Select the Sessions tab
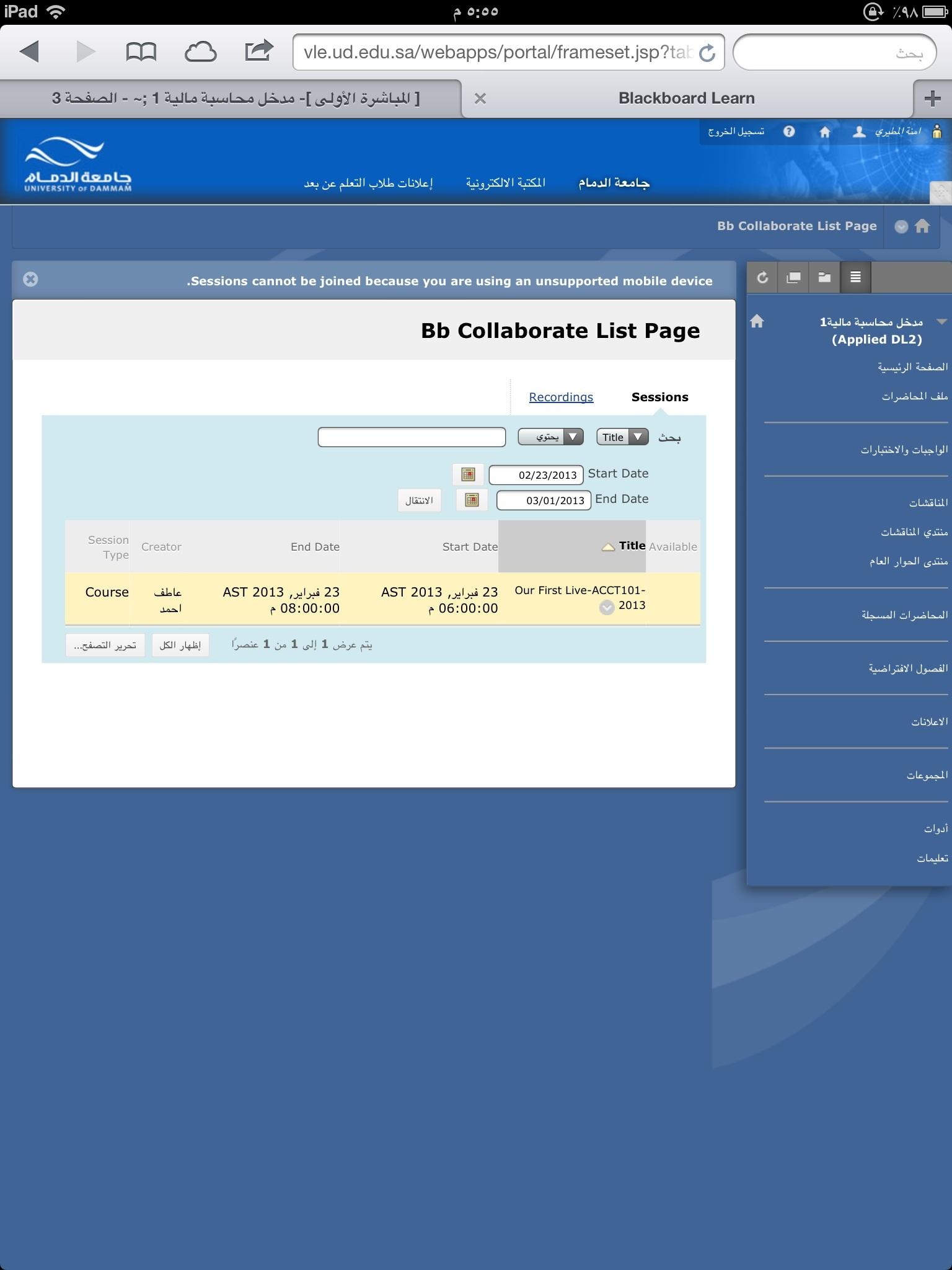 (659, 397)
